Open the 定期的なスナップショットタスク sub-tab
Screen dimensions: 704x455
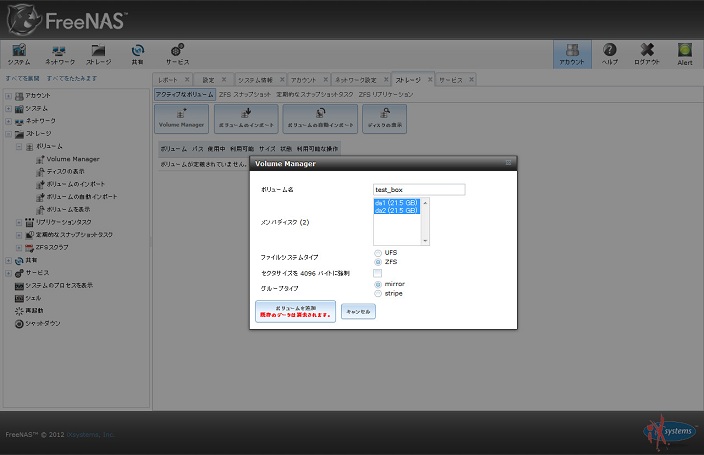(315, 94)
